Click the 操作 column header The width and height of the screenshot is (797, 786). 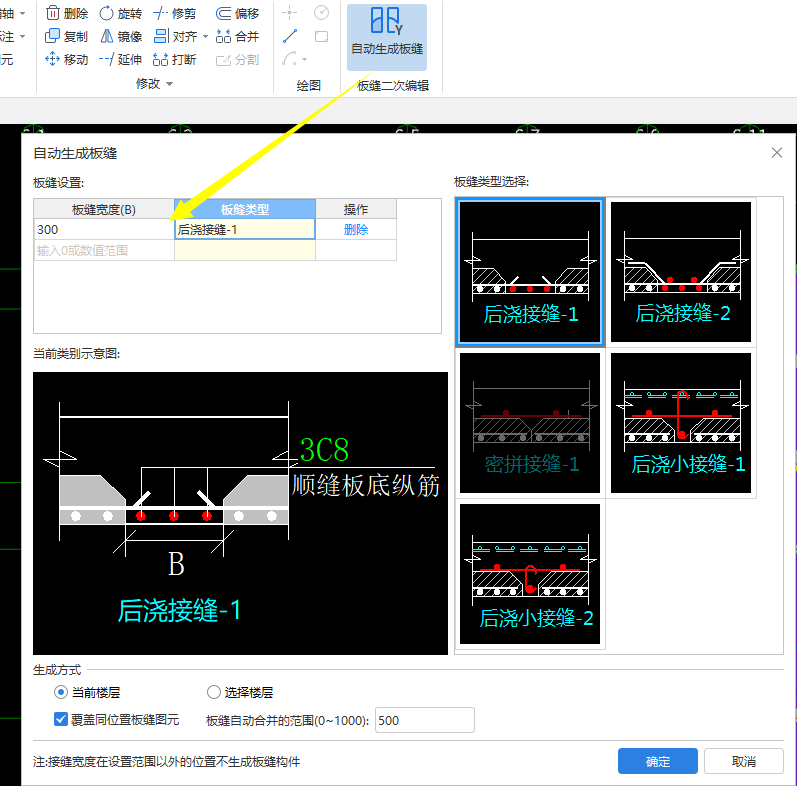(x=356, y=209)
